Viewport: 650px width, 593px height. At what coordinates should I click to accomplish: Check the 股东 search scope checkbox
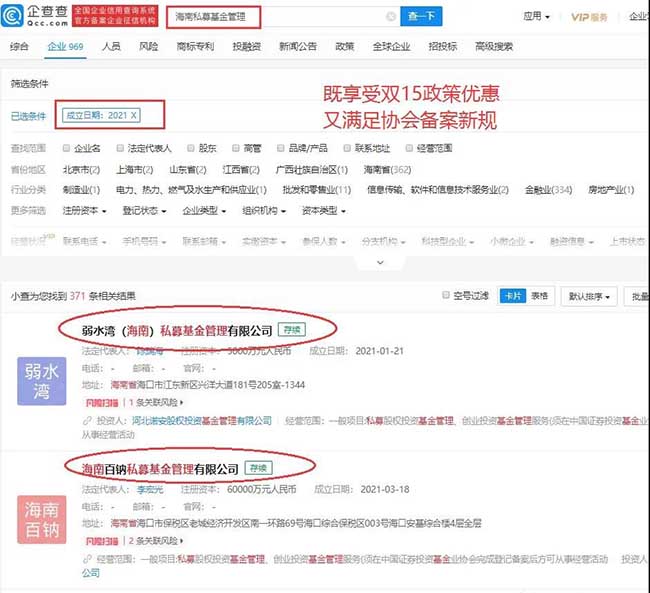tap(191, 148)
